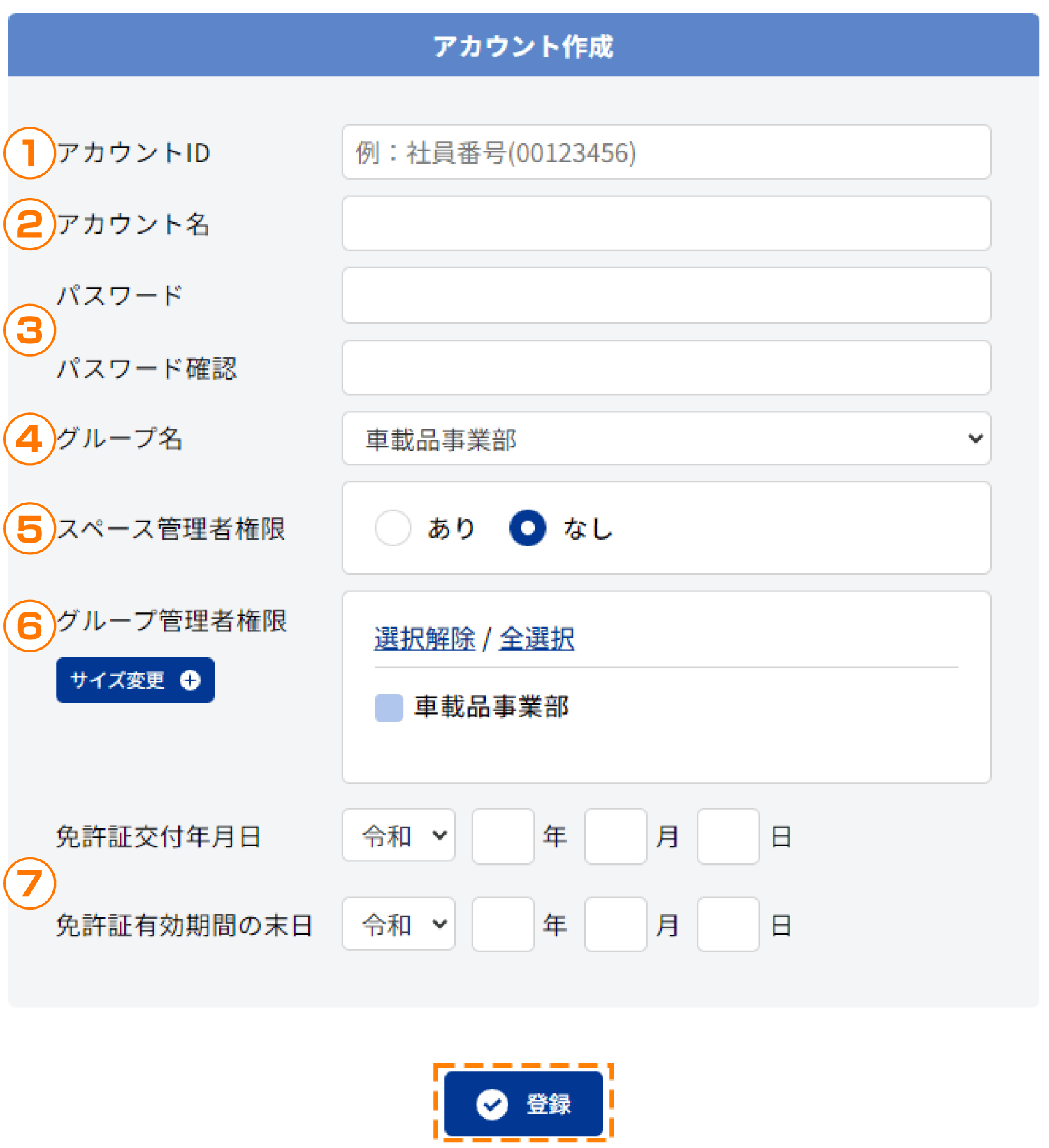Click the 全選択 link
The height and width of the screenshot is (1148, 1049).
[537, 638]
